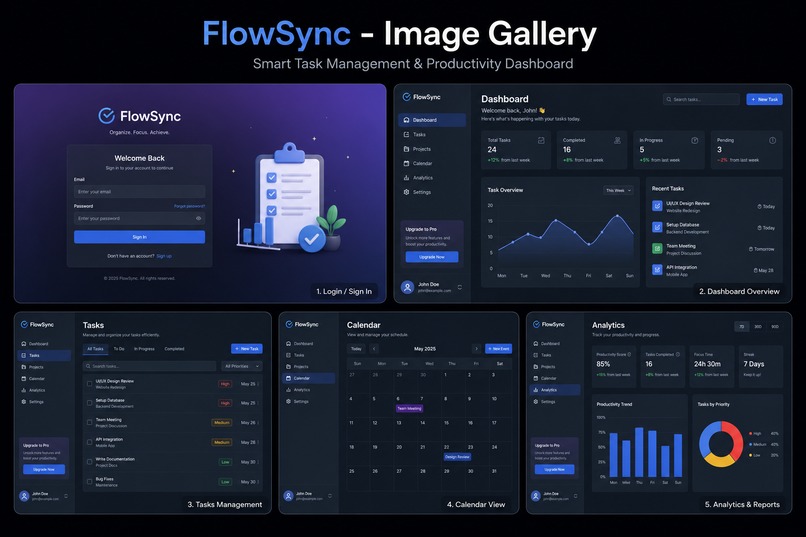Click the info icon beside Productivity Score
This screenshot has width=806, height=537.
(630, 354)
